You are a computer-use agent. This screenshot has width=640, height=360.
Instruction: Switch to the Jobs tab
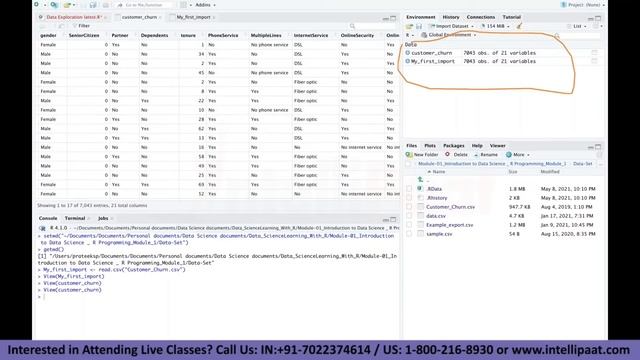(103, 218)
